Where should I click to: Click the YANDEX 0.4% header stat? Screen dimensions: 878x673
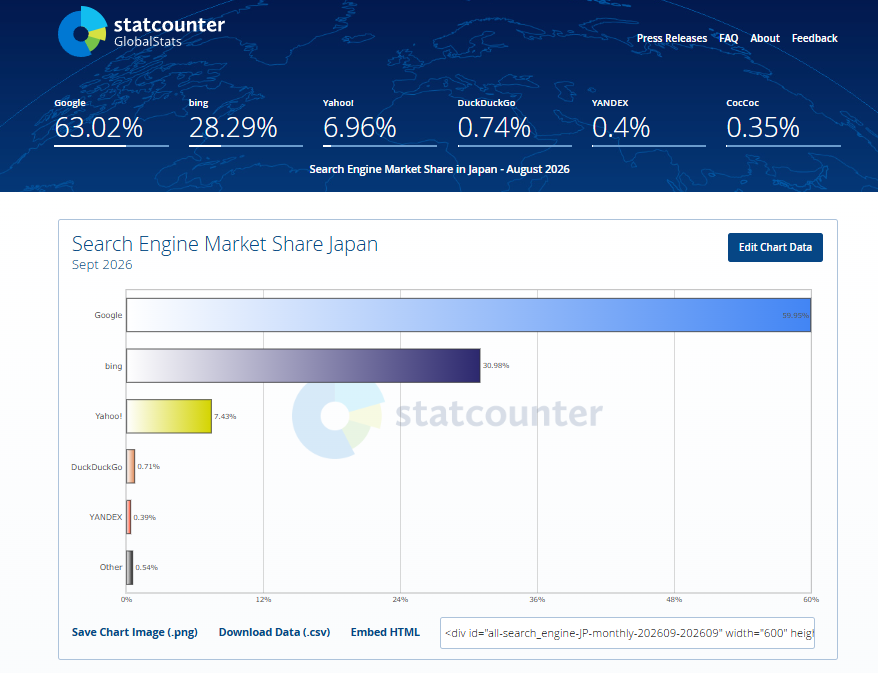click(648, 122)
